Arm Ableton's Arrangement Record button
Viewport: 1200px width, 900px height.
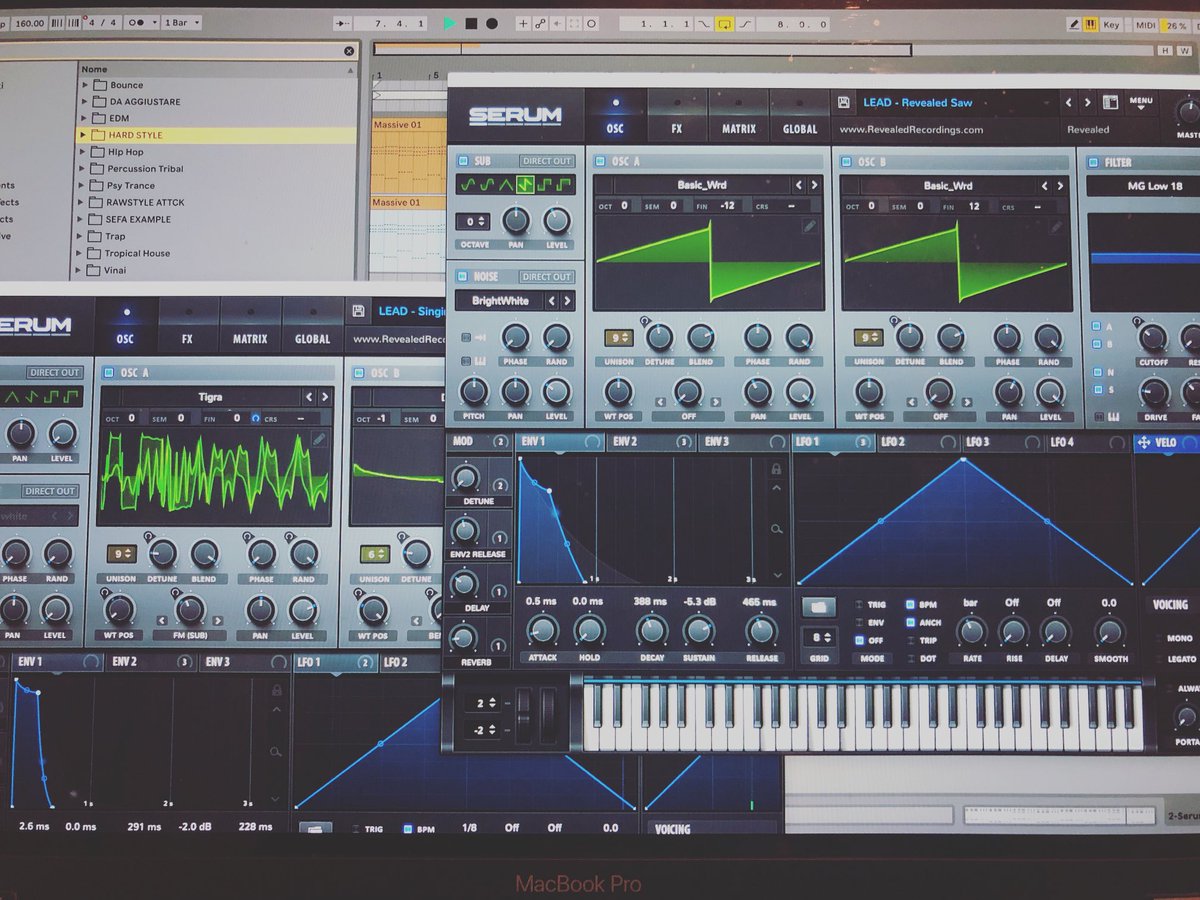pyautogui.click(x=492, y=23)
